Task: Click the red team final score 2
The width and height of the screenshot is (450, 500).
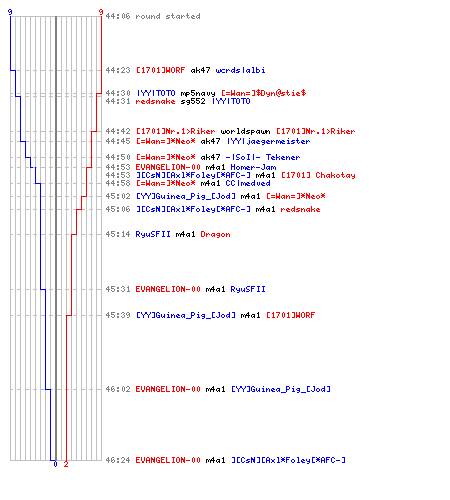Action: [x=66, y=464]
